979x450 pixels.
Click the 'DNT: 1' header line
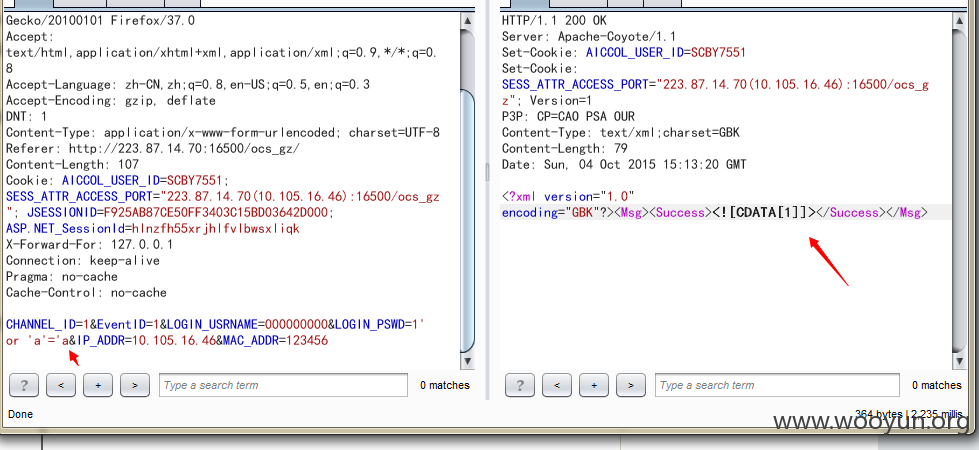(x=26, y=117)
